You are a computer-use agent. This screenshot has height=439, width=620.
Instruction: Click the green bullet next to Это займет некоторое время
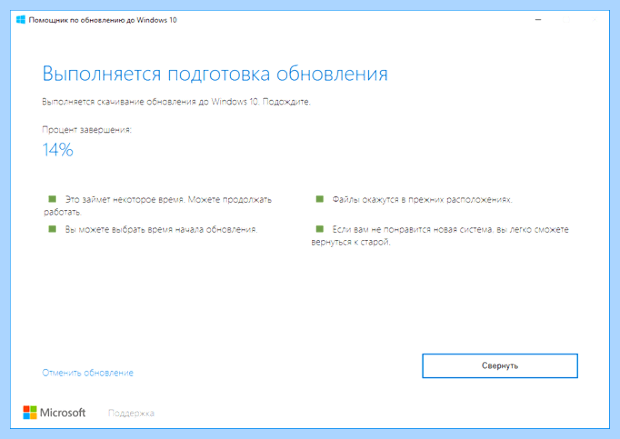(52, 199)
